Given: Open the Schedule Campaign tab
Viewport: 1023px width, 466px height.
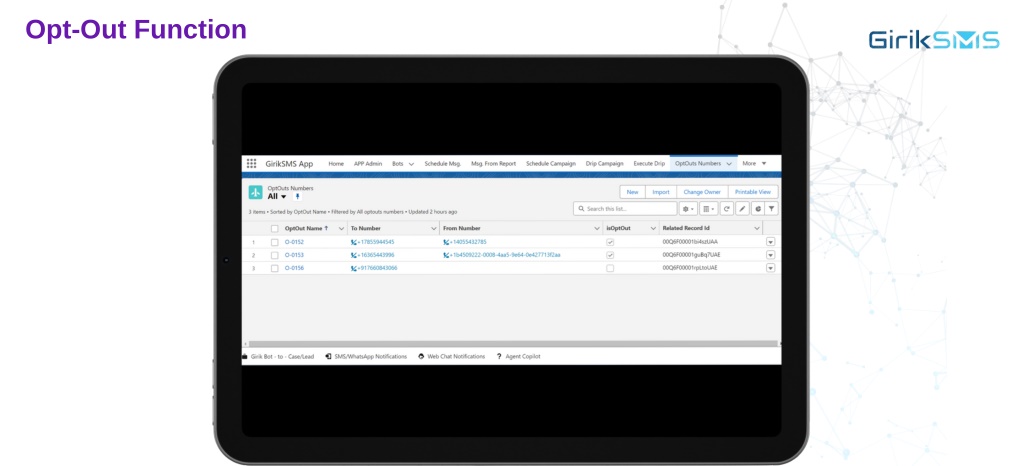Looking at the screenshot, I should point(551,164).
